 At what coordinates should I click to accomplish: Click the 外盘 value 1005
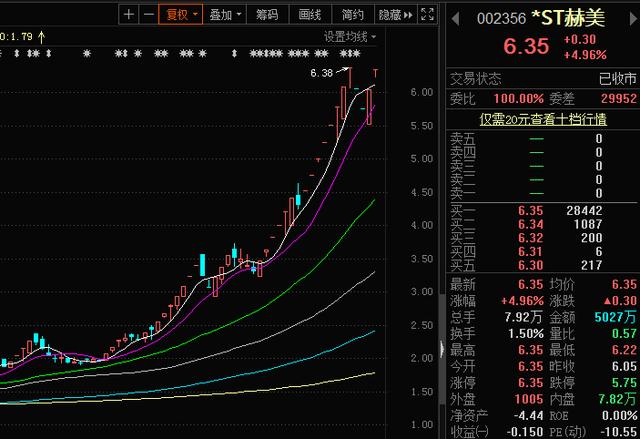tap(529, 399)
